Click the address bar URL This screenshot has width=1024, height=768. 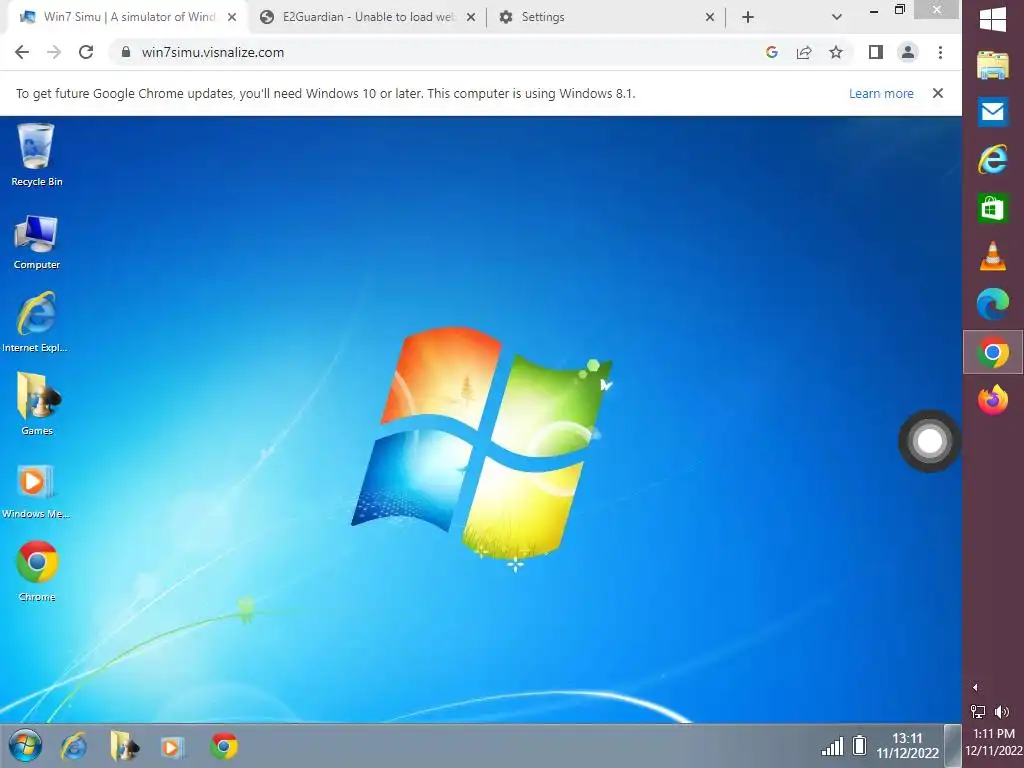(213, 52)
